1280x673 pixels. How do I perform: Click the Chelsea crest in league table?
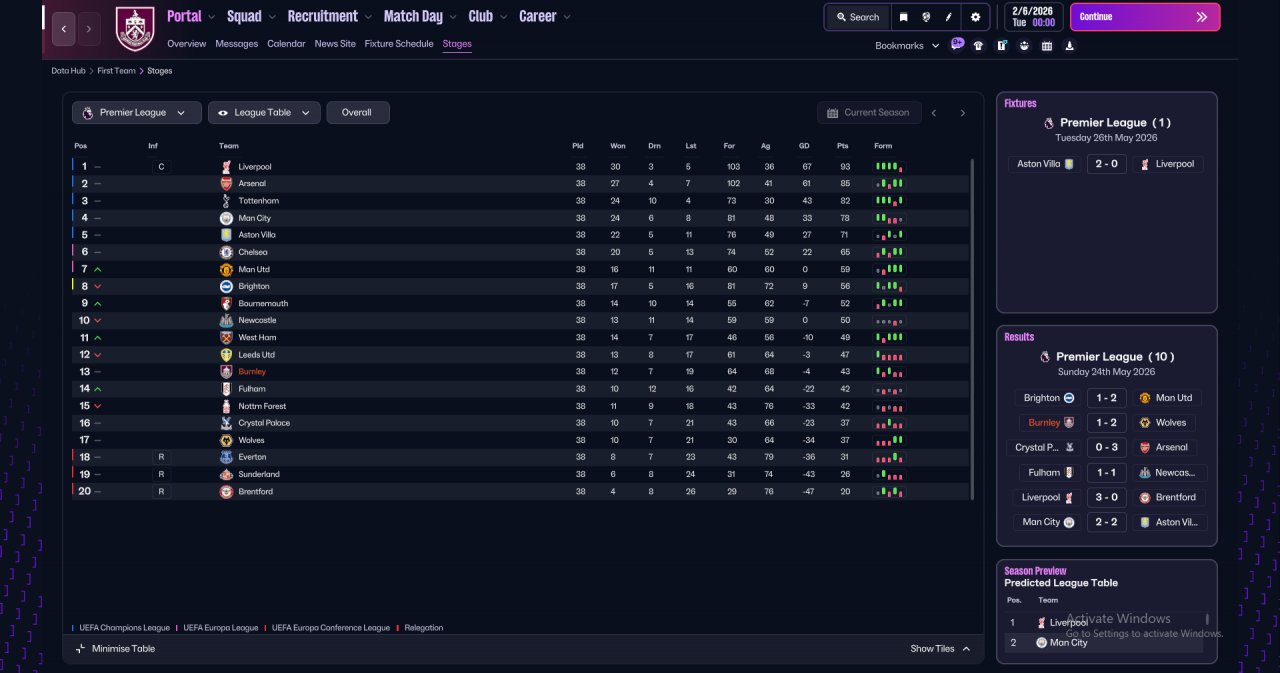pyautogui.click(x=226, y=252)
